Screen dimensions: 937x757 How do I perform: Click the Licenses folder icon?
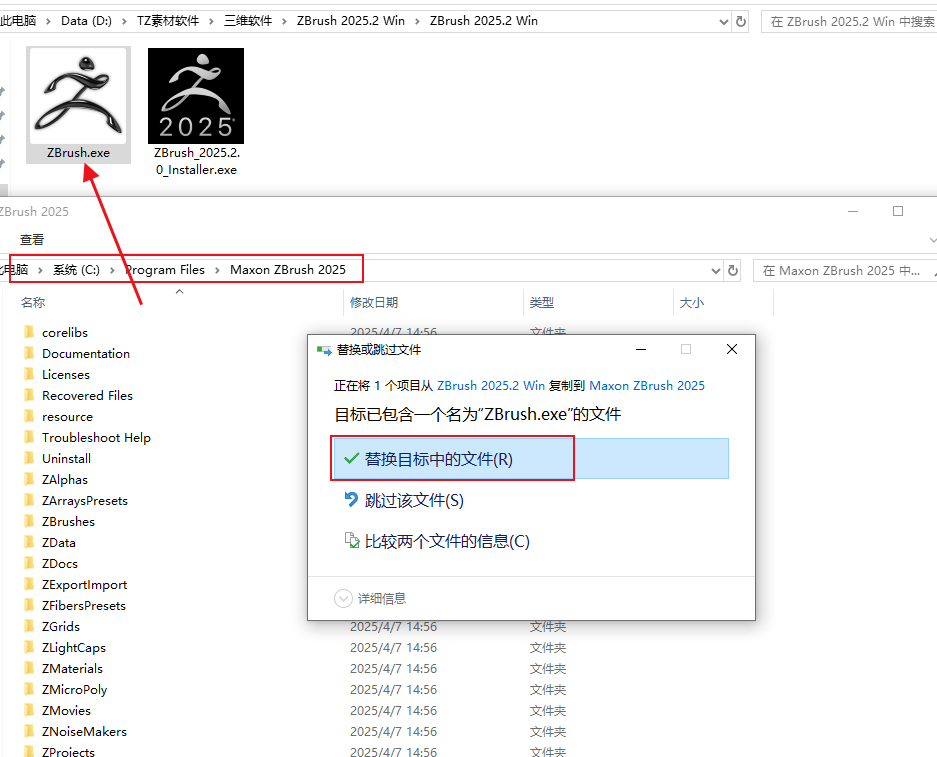tap(29, 374)
